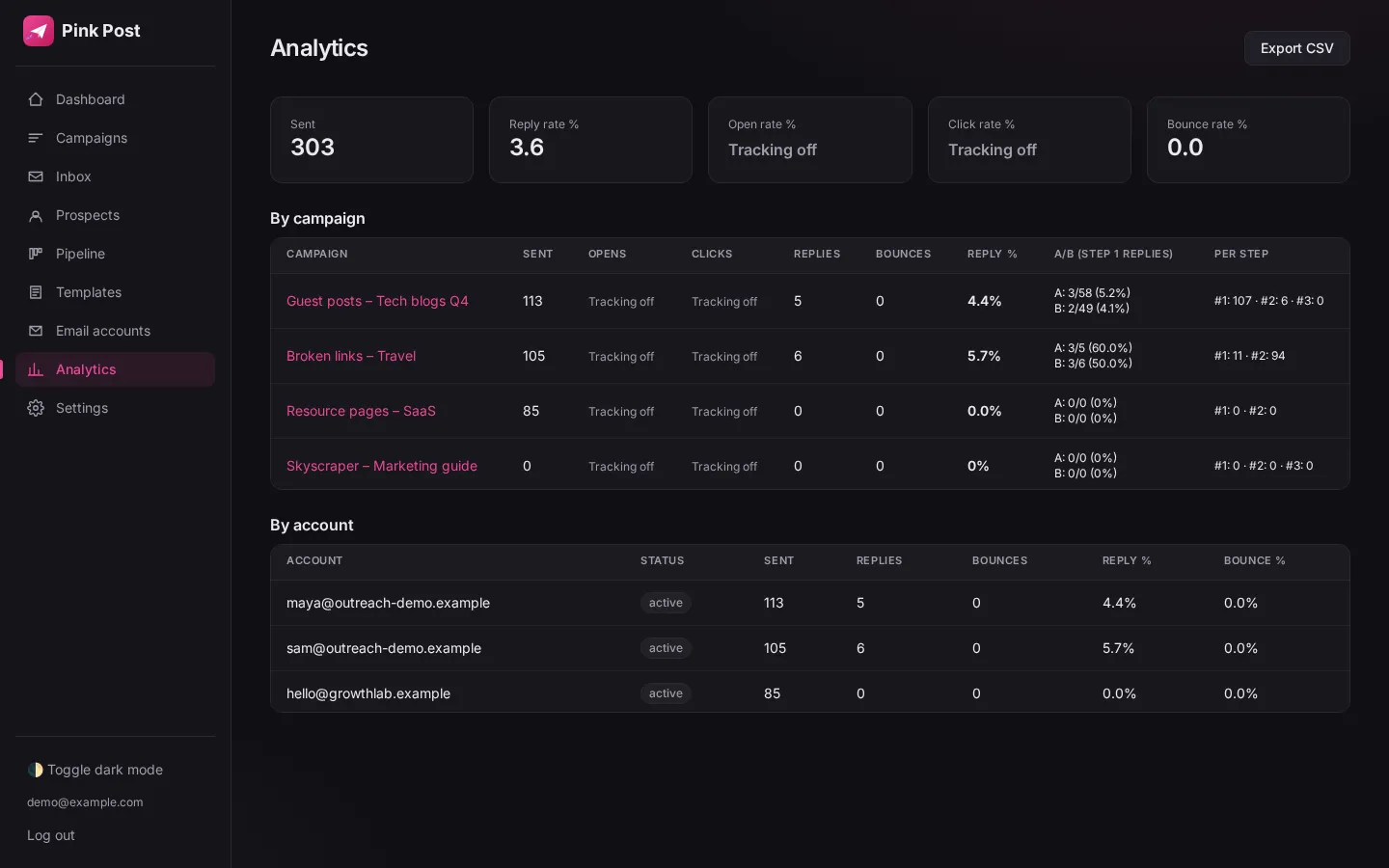Select maya@outreach-demo.example account row
The width and height of the screenshot is (1389, 868).
pyautogui.click(x=810, y=603)
